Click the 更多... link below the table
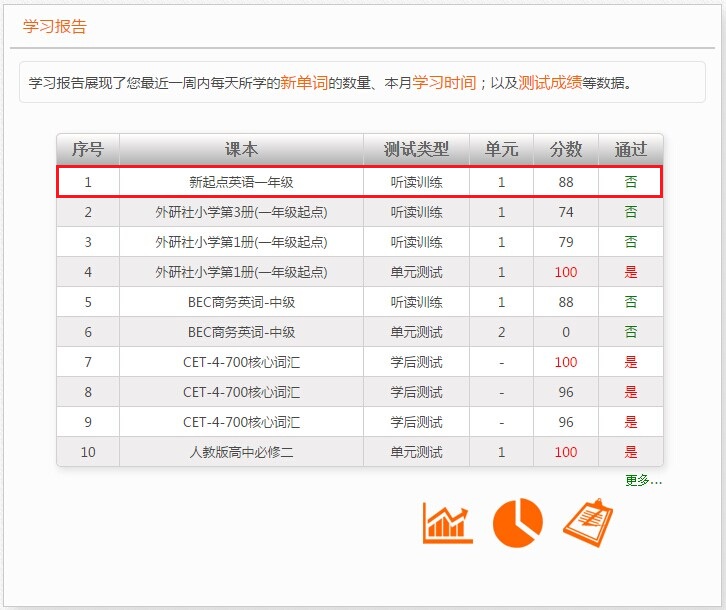The image size is (726, 610). pos(644,480)
